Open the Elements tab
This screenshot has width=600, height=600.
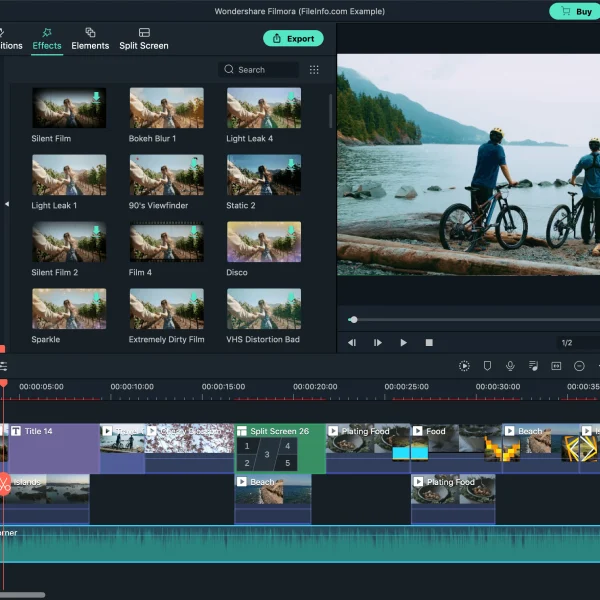(90, 39)
